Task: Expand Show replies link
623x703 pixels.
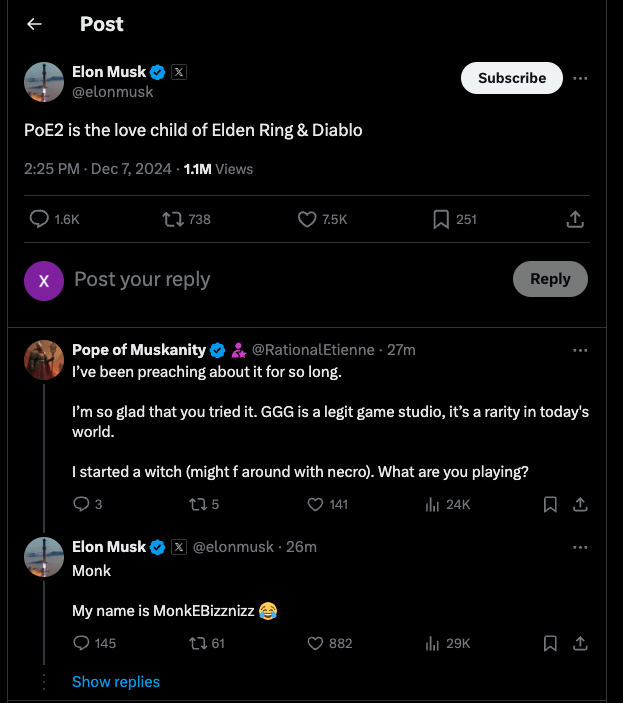Action: (116, 681)
